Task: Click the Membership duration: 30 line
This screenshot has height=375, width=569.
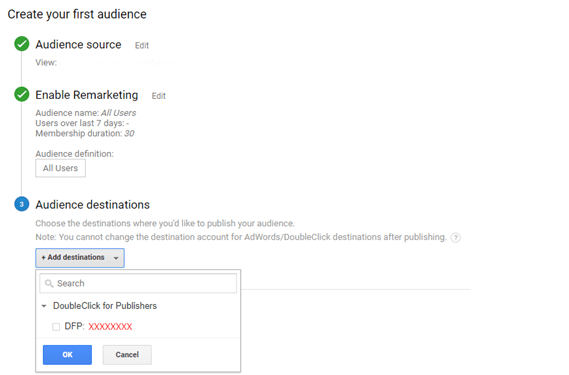Action: point(85,133)
